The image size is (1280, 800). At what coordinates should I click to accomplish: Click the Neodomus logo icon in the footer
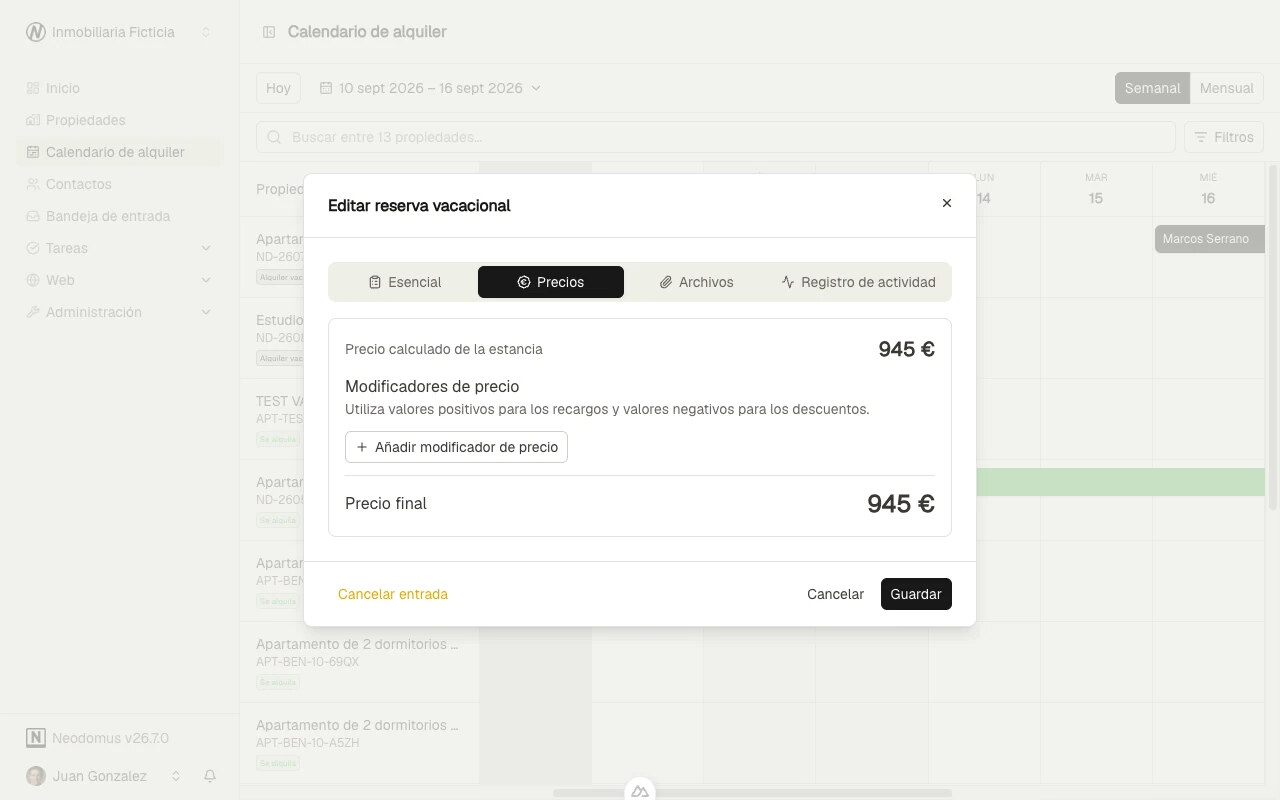point(36,738)
